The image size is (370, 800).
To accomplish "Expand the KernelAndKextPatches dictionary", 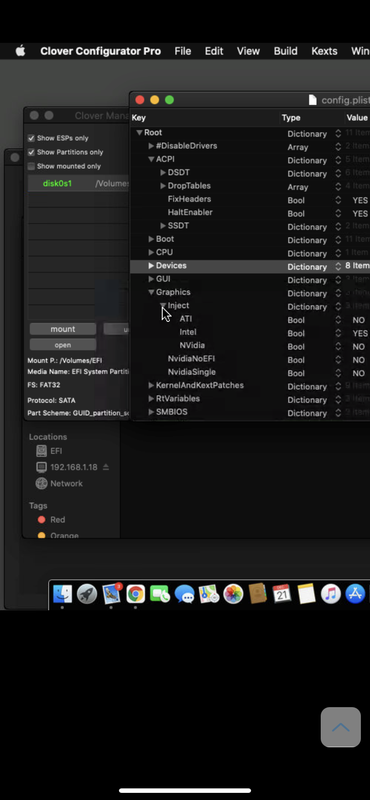I will [x=151, y=385].
